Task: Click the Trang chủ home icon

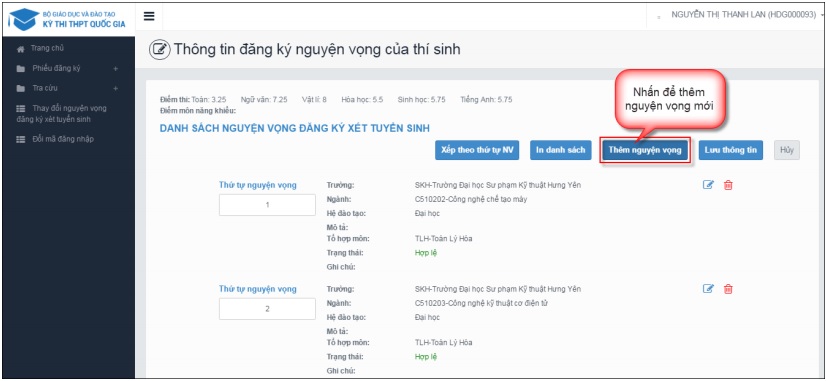Action: pyautogui.click(x=21, y=49)
